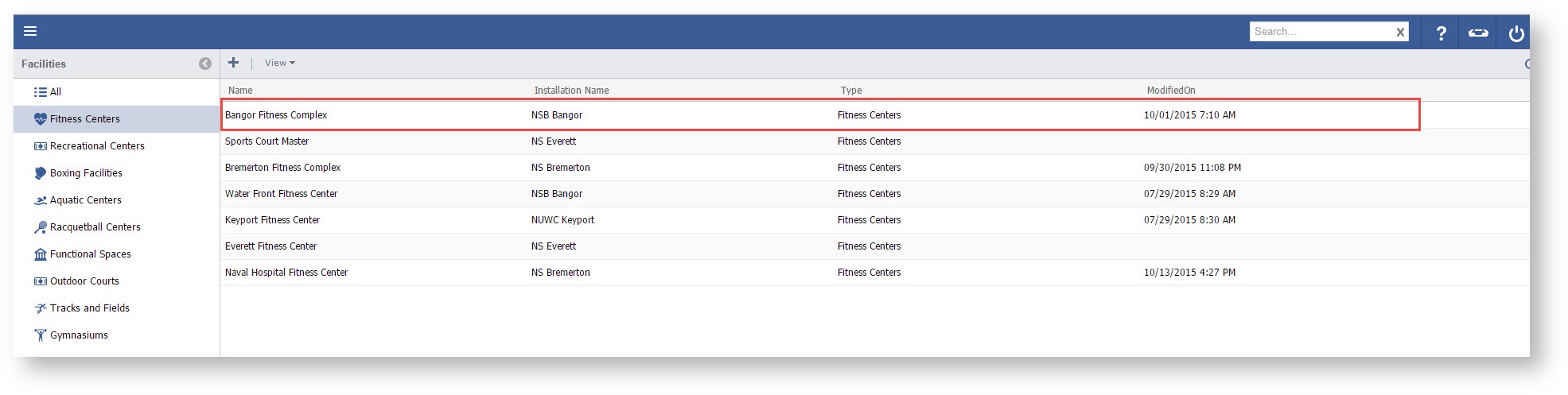
Task: Sort by the ModifiedOn column header
Action: click(x=1170, y=91)
